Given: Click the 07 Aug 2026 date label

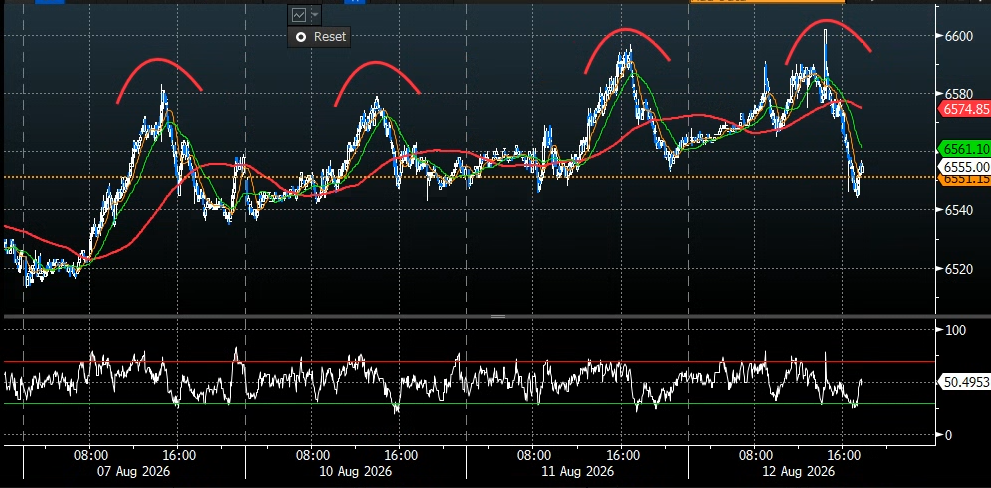Looking at the screenshot, I should coord(134,472).
